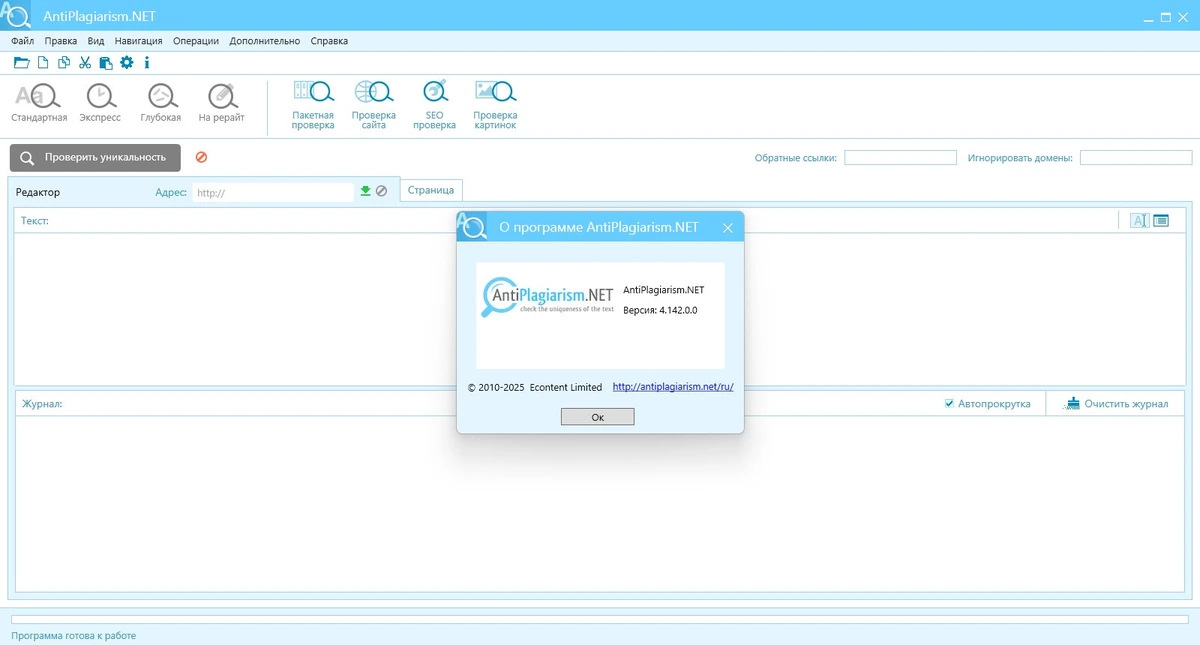1200x645 pixels.
Task: Click the Адрес http:// input field
Action: [x=274, y=192]
